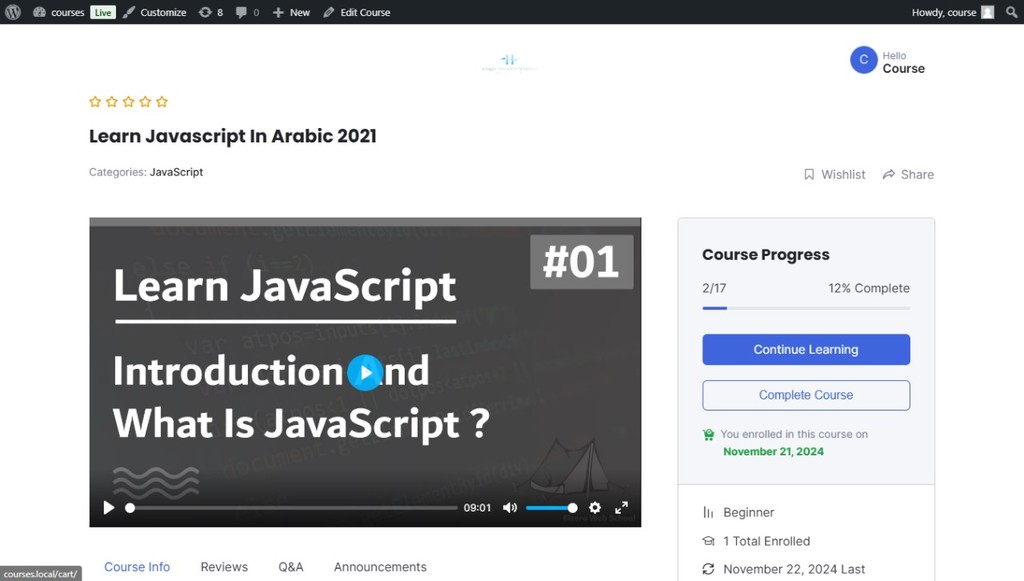Click the Live status badge

(103, 12)
